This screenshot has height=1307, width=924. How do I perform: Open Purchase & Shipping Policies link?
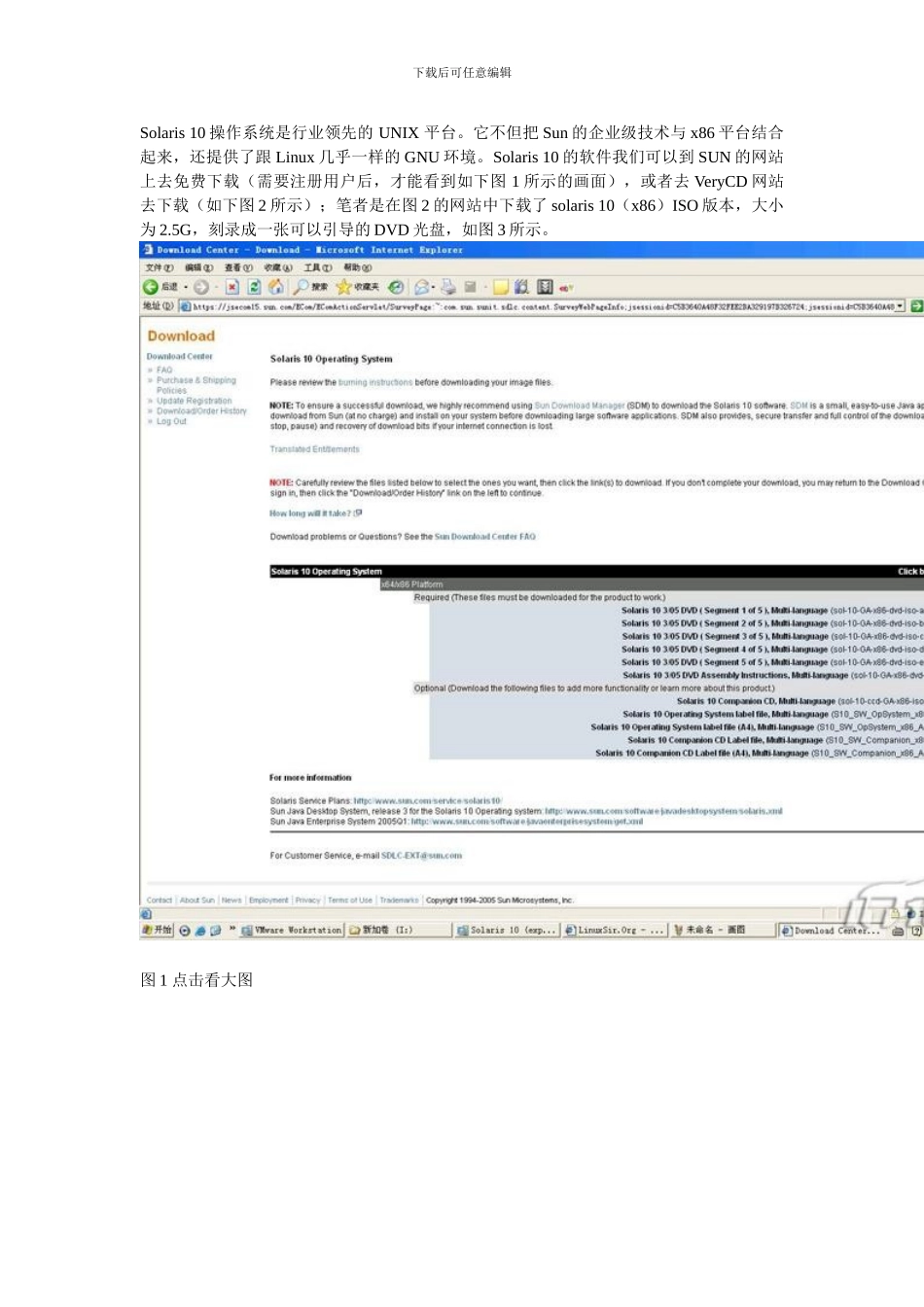point(196,385)
